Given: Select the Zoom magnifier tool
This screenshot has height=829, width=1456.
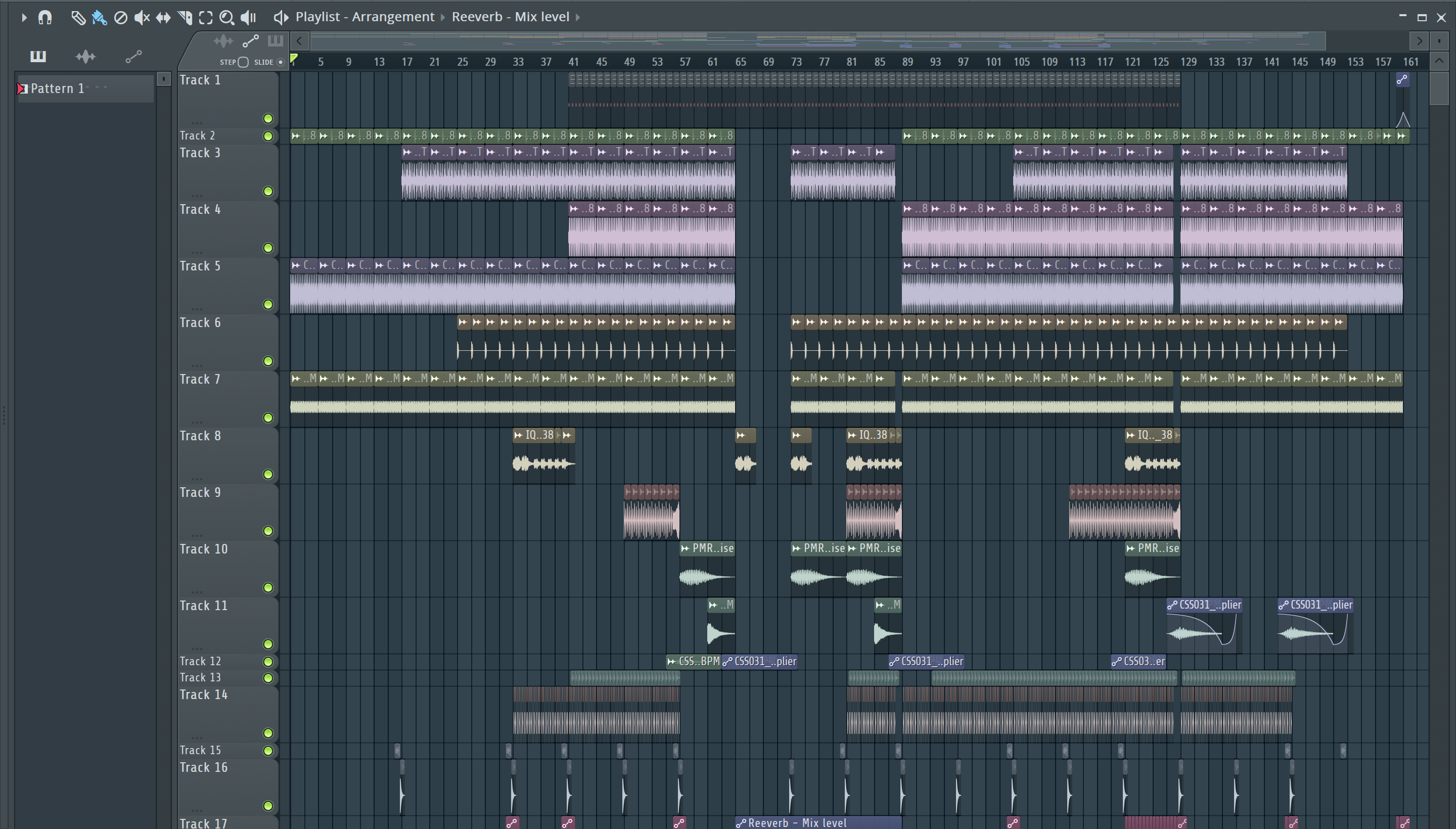Looking at the screenshot, I should click(226, 18).
